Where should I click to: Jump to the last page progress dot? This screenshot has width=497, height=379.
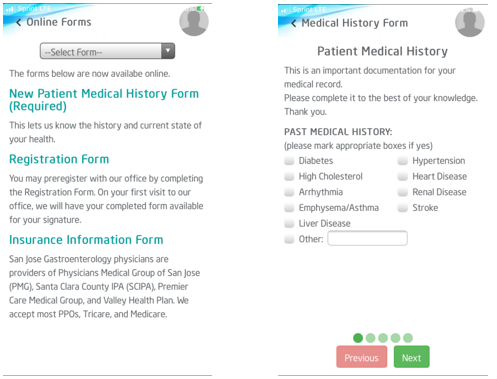[x=408, y=338]
